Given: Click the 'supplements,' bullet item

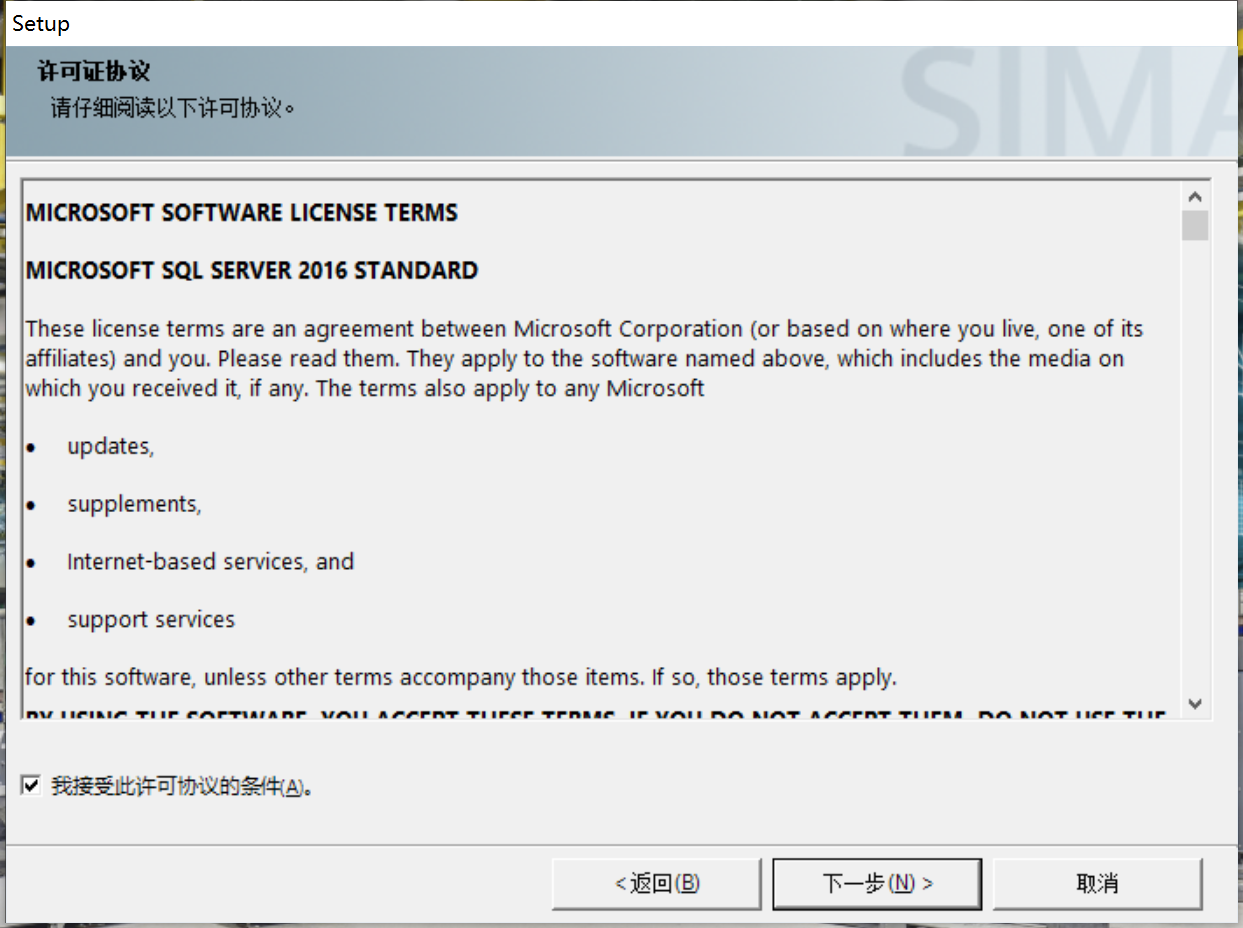Looking at the screenshot, I should pyautogui.click(x=134, y=505).
